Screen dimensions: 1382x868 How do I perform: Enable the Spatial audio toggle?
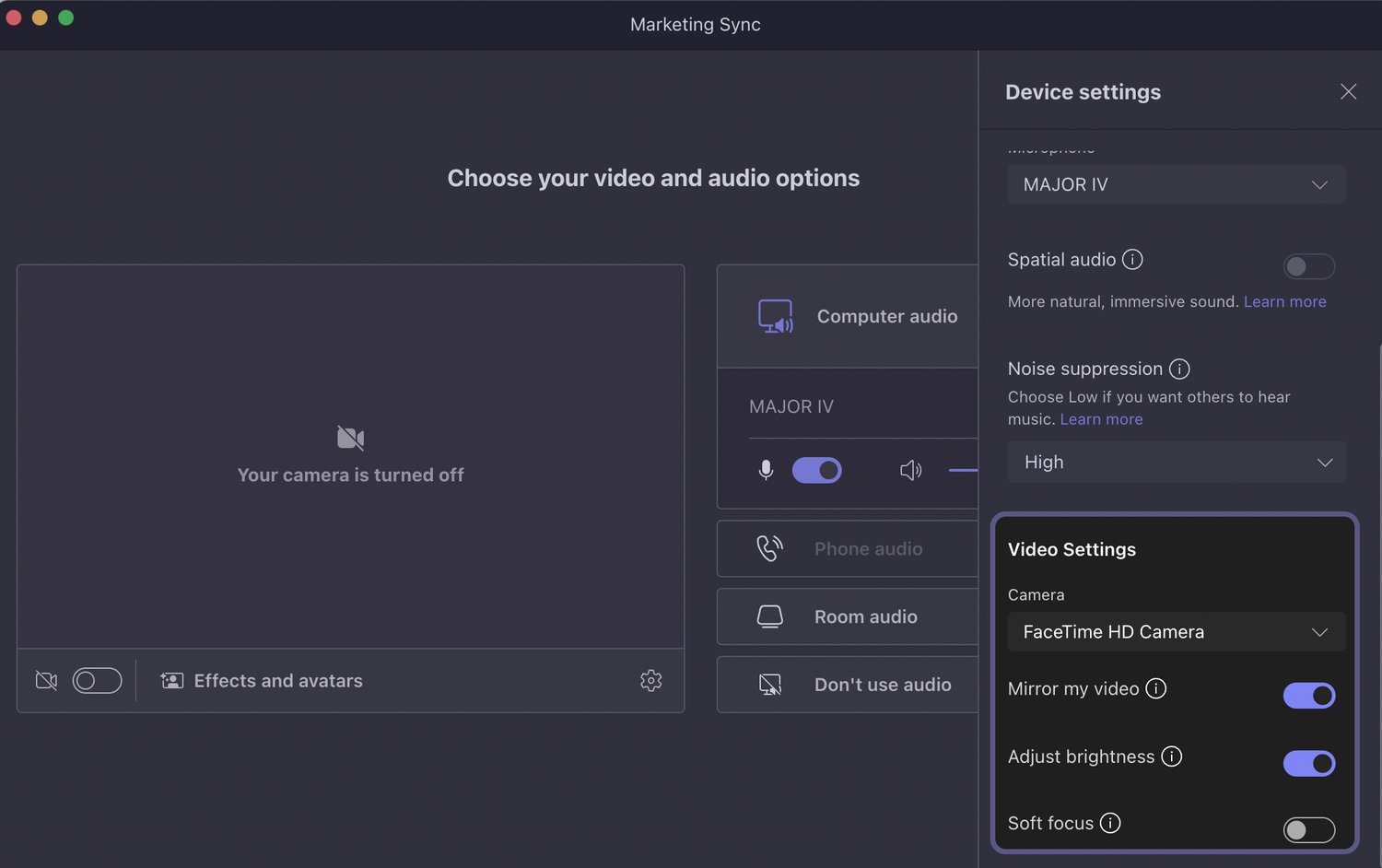[1308, 266]
